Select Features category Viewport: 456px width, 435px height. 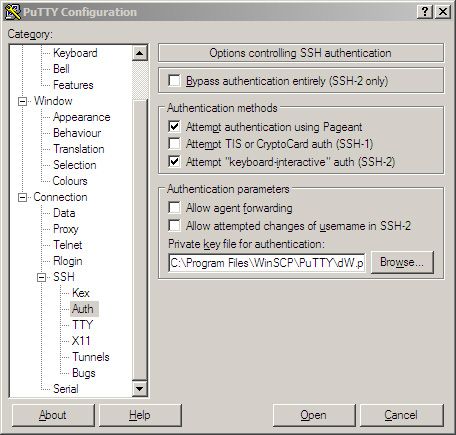click(x=73, y=85)
